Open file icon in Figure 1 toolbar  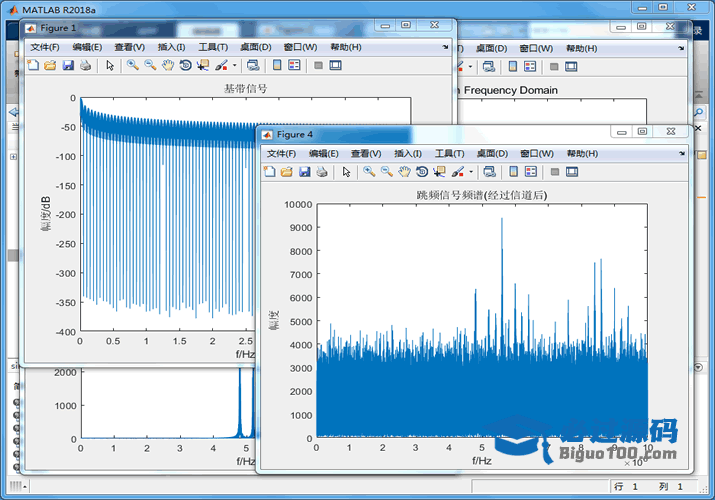coord(50,65)
